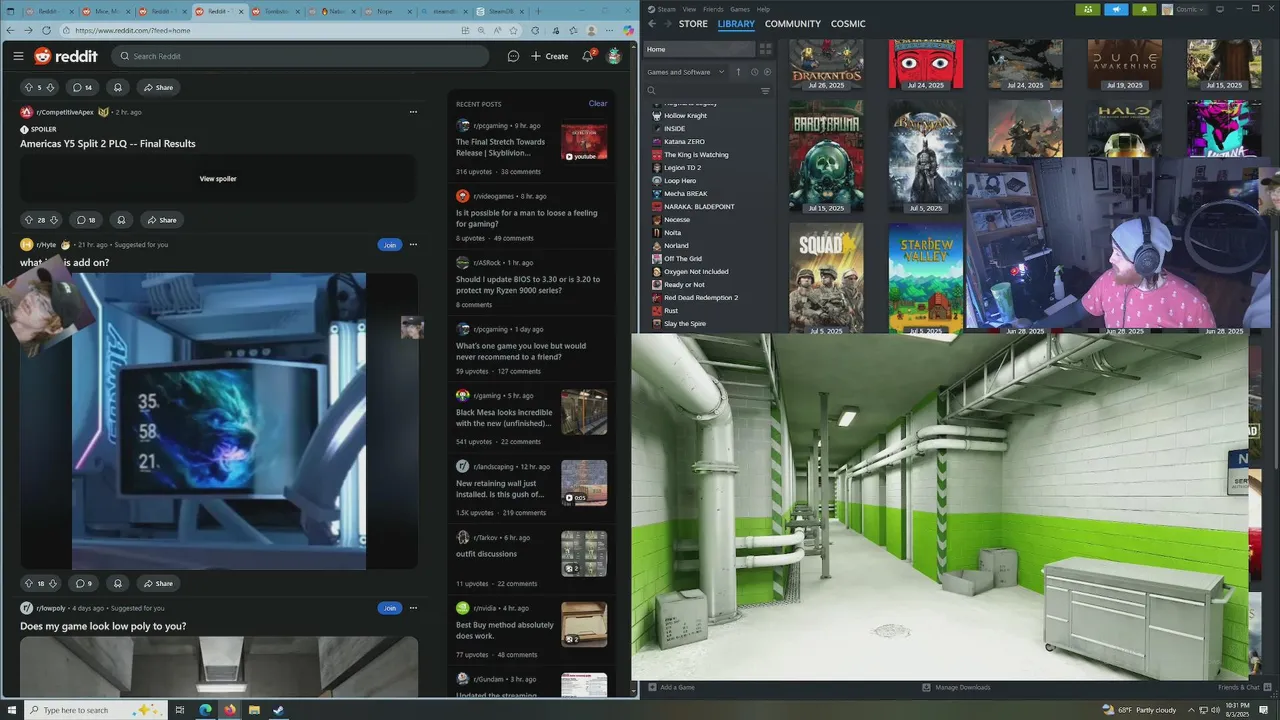Click the Create post button on Reddit
1280x720 pixels.
pos(550,56)
